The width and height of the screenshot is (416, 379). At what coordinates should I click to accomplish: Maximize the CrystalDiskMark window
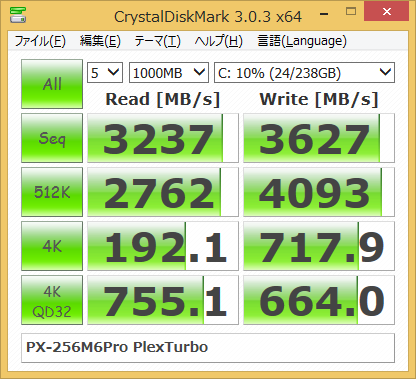point(351,12)
